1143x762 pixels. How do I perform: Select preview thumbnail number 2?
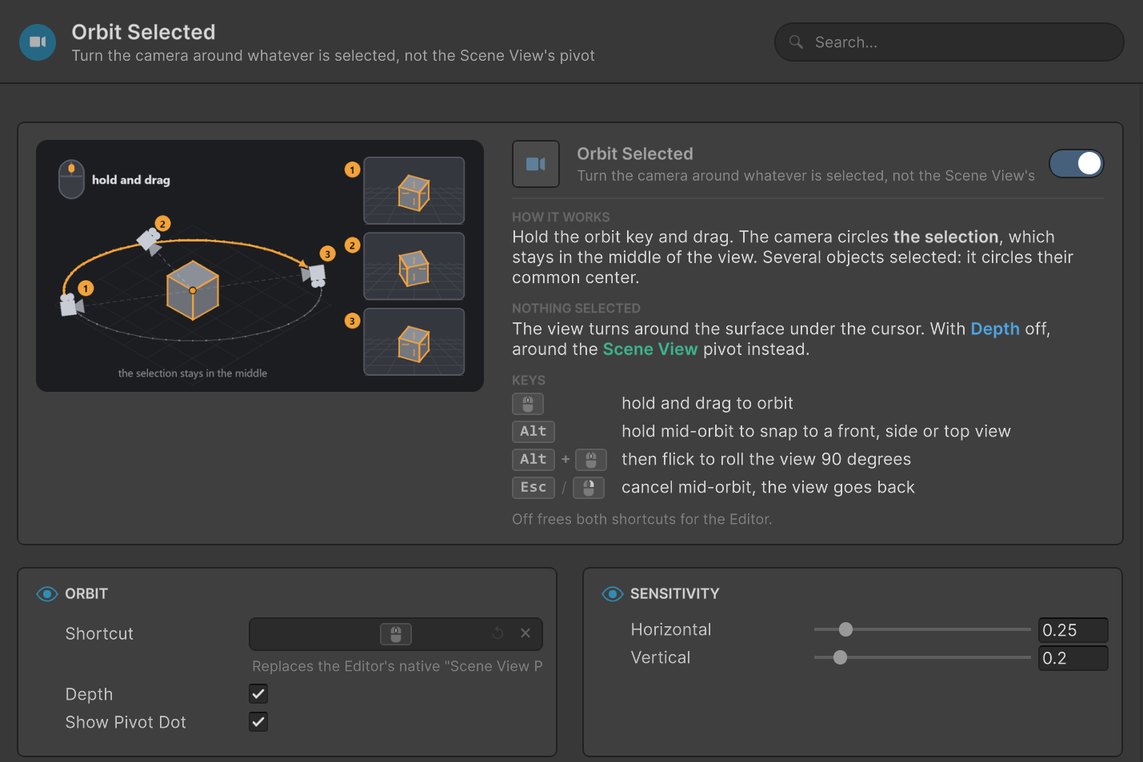point(414,266)
